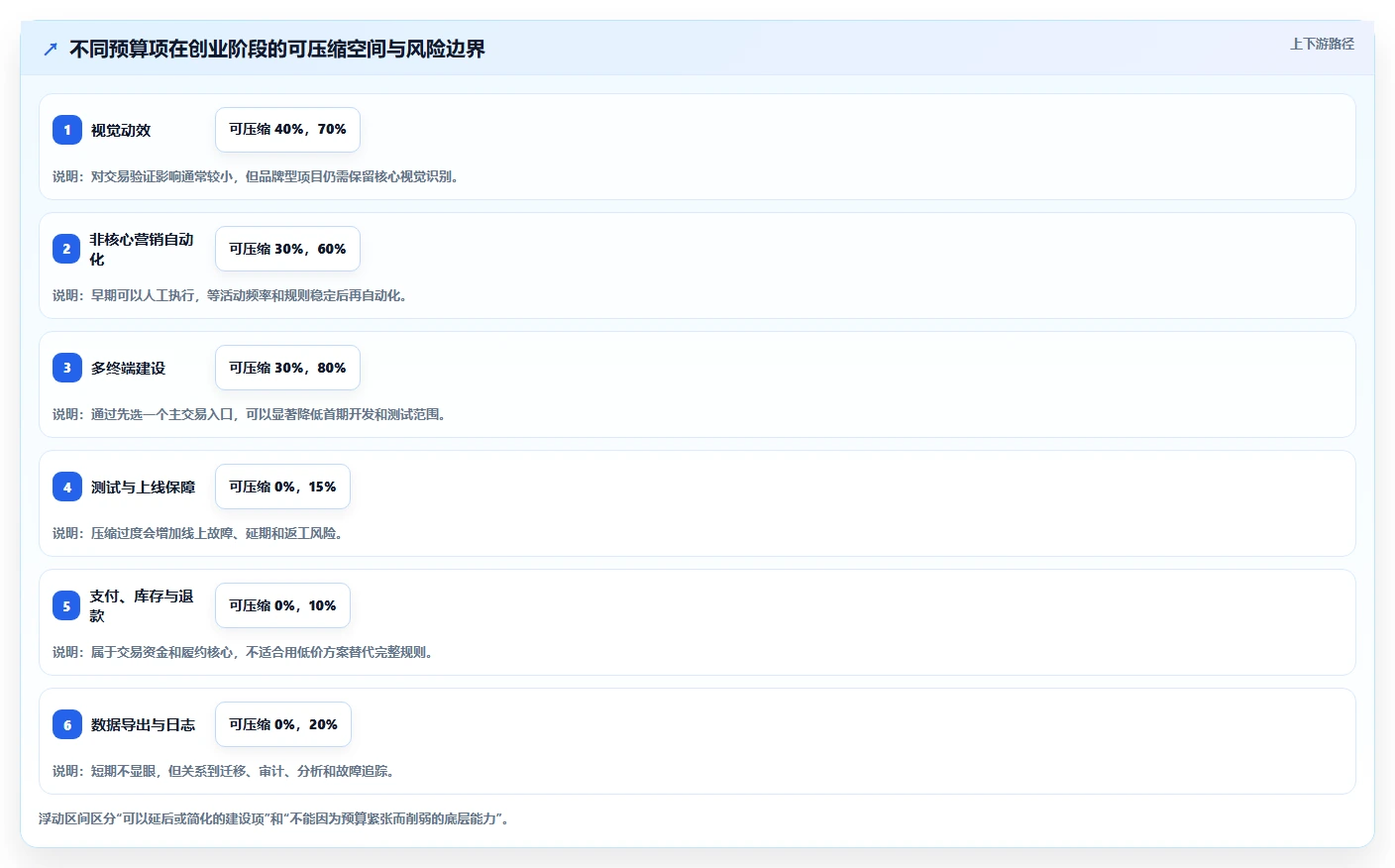Click the description about 交易资金和履约核心
The width and height of the screenshot is (1395, 868).
coord(243,652)
